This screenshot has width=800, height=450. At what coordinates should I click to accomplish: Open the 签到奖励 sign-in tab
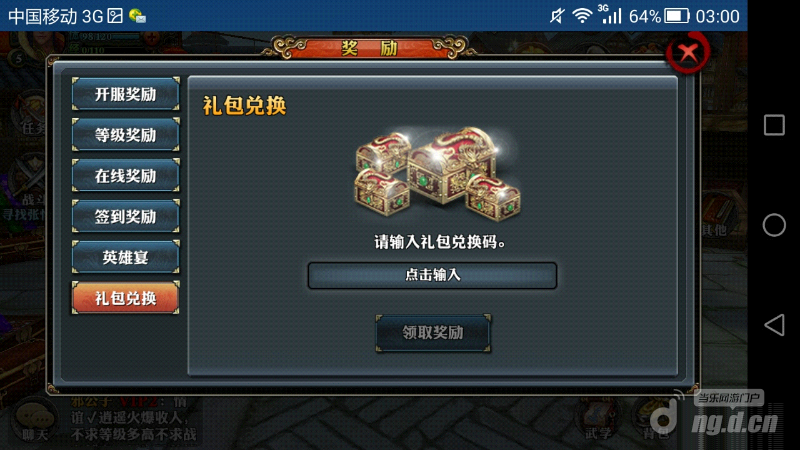click(126, 216)
